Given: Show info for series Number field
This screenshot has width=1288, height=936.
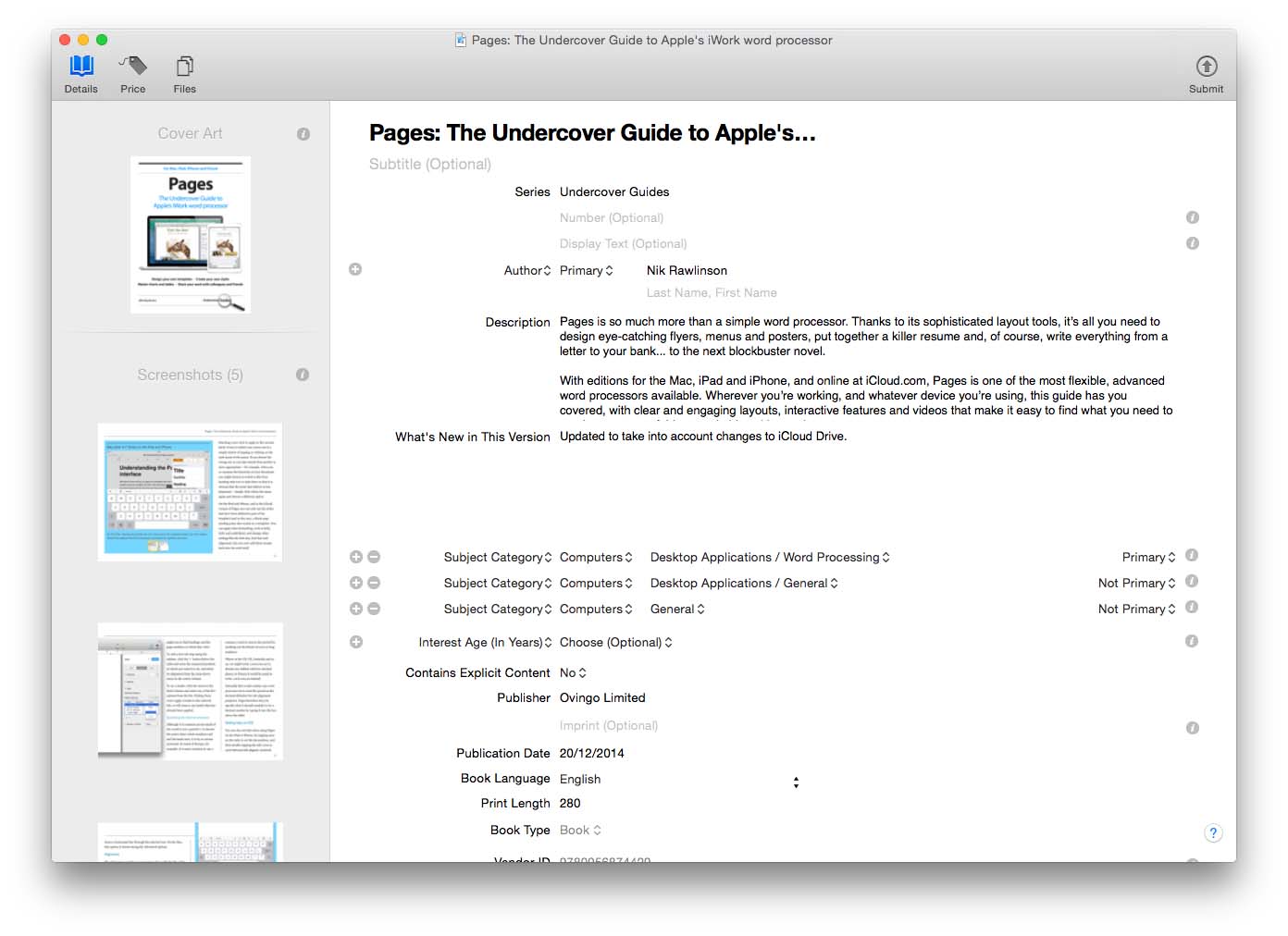Looking at the screenshot, I should click(1193, 217).
